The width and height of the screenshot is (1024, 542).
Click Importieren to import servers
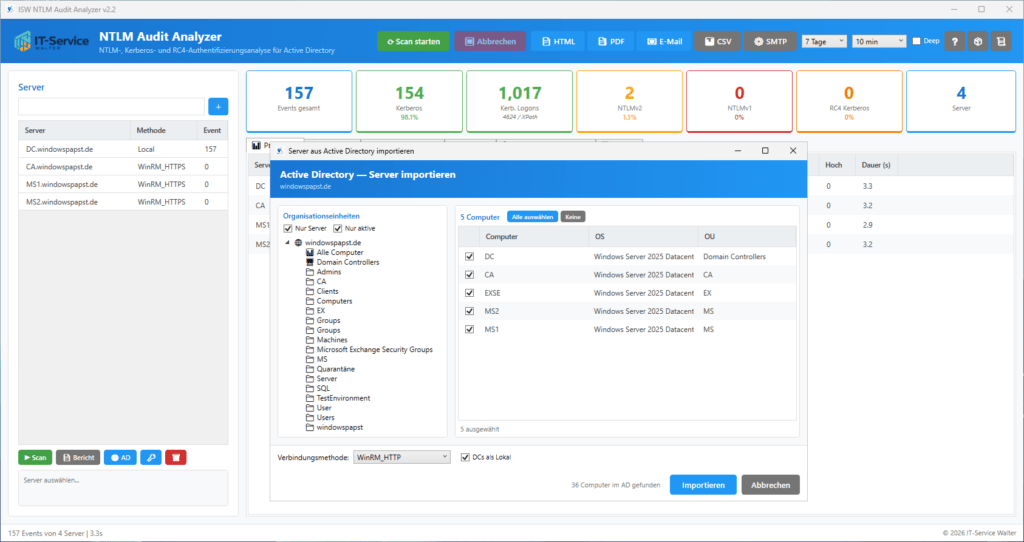point(703,485)
